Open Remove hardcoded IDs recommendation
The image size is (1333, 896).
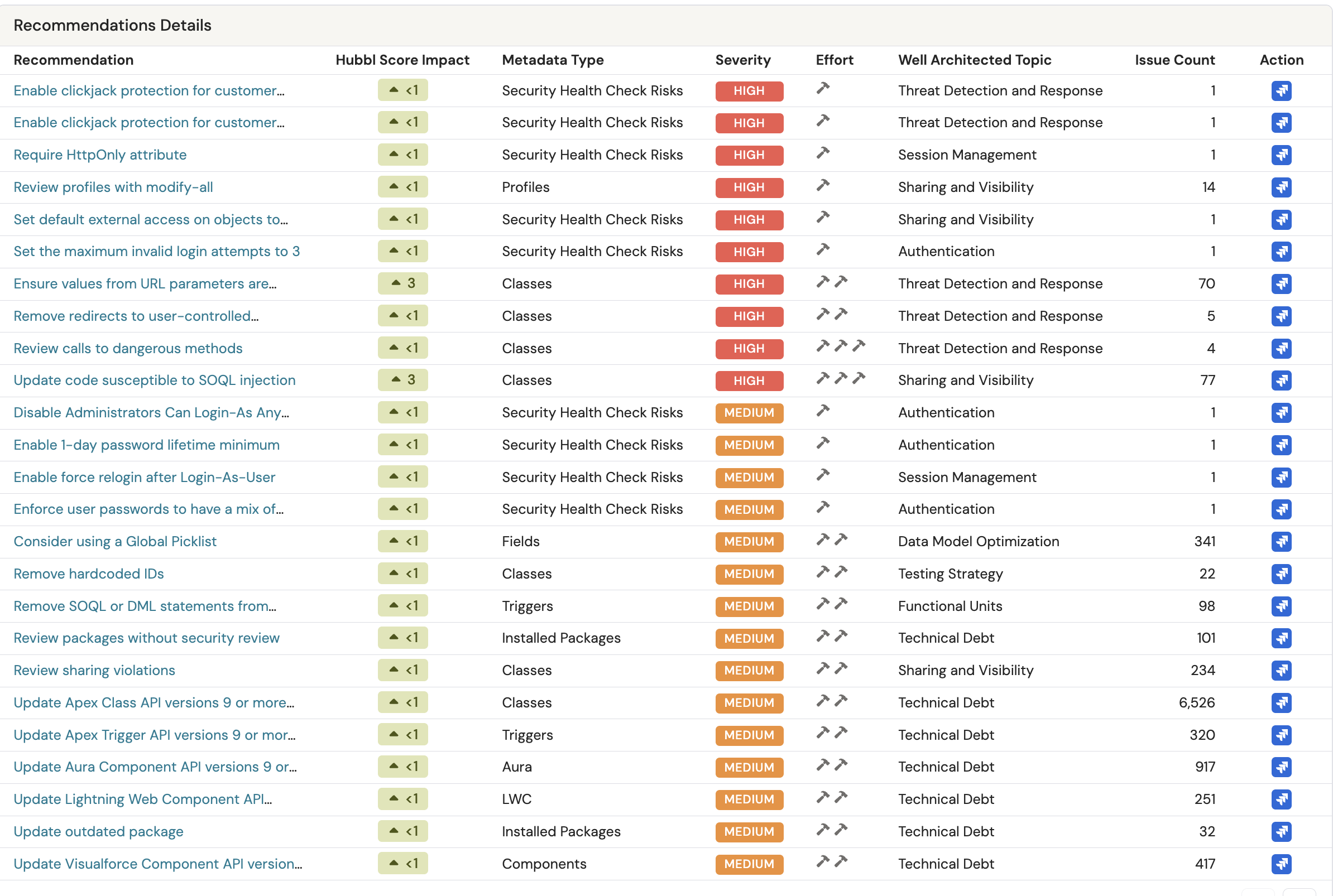coord(89,574)
